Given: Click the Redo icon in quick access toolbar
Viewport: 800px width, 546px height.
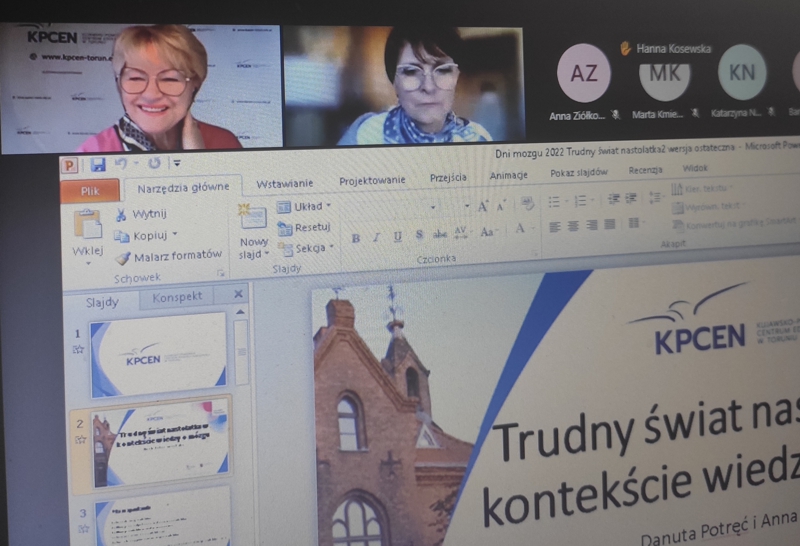Looking at the screenshot, I should (x=154, y=163).
